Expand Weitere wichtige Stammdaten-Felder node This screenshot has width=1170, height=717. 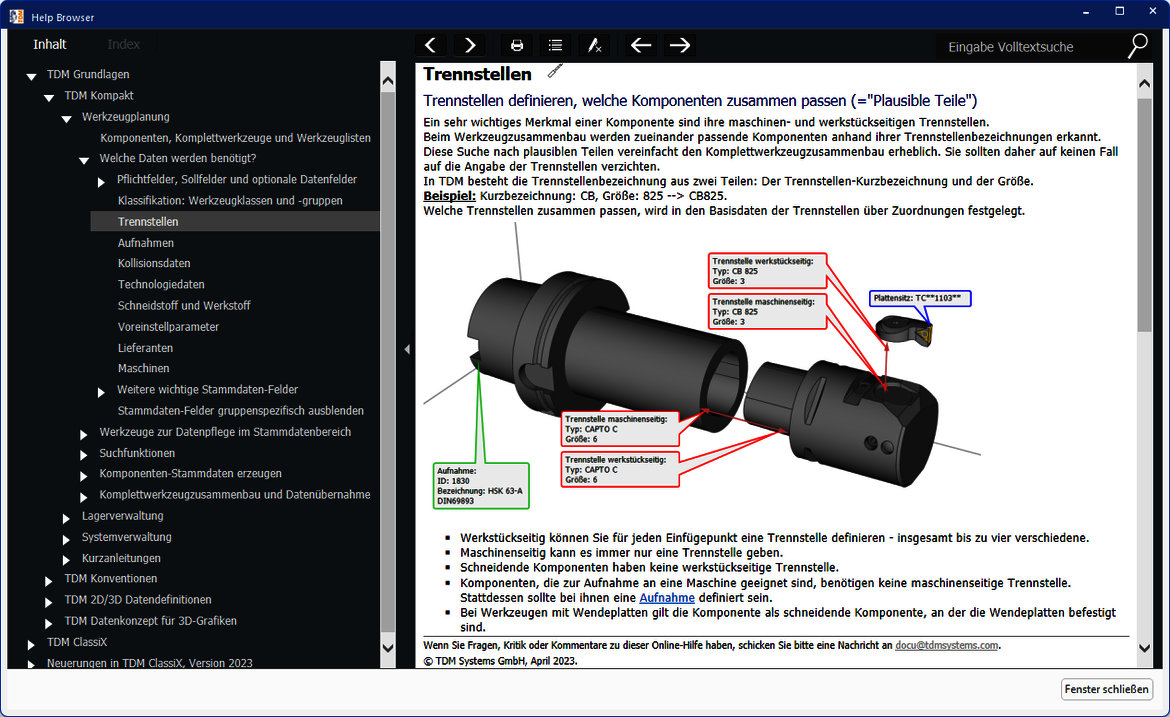[x=102, y=391]
